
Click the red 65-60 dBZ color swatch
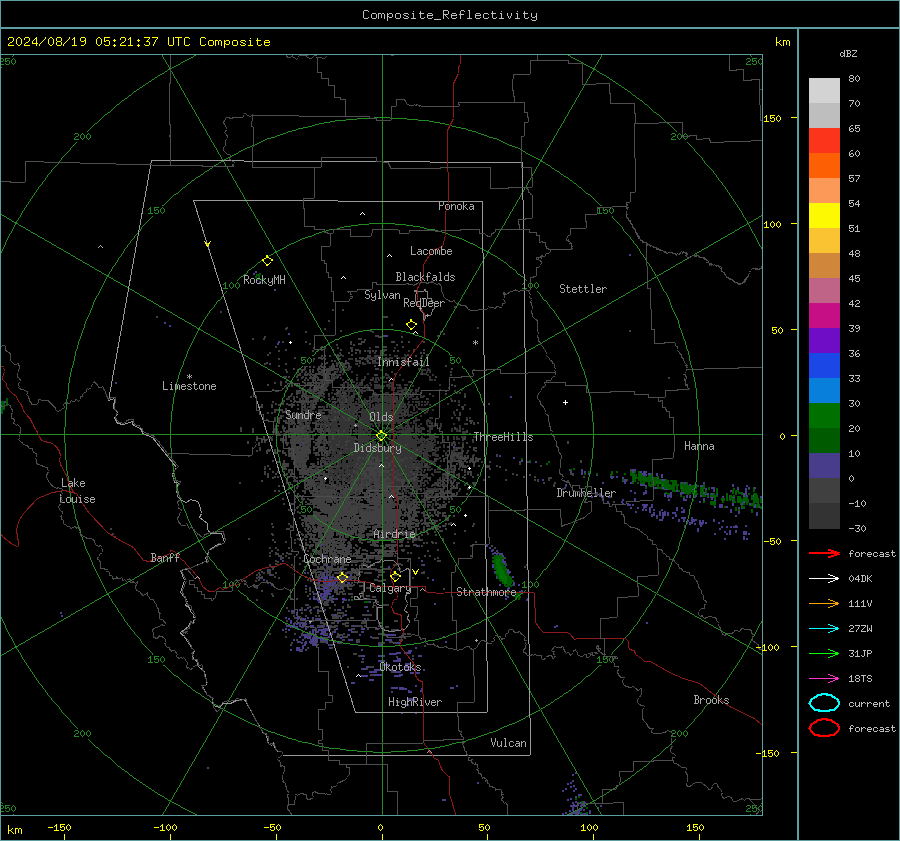[x=824, y=141]
